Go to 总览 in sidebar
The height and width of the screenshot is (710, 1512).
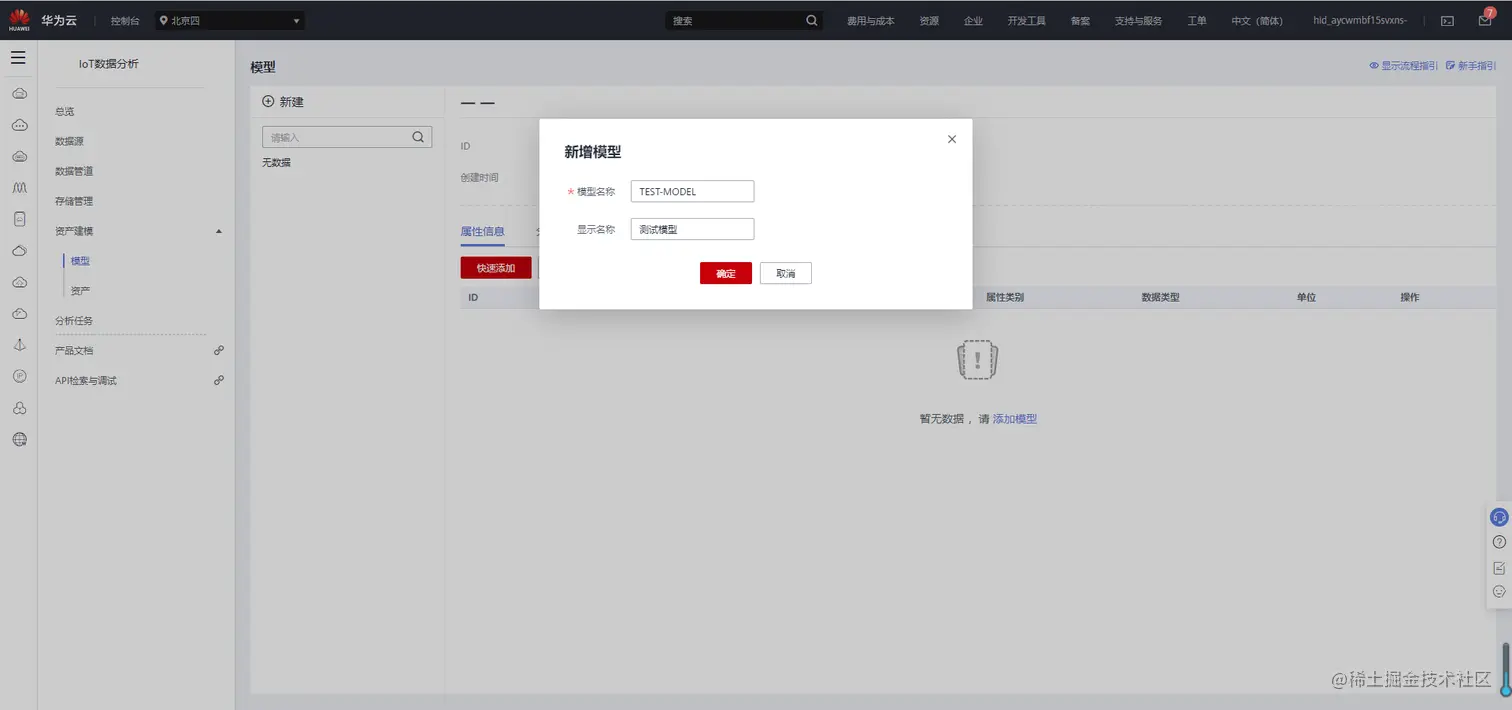[x=65, y=111]
